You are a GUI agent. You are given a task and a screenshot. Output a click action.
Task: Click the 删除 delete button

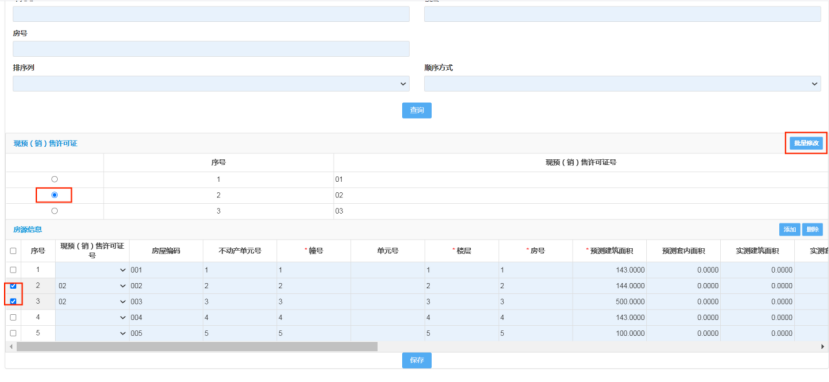812,229
